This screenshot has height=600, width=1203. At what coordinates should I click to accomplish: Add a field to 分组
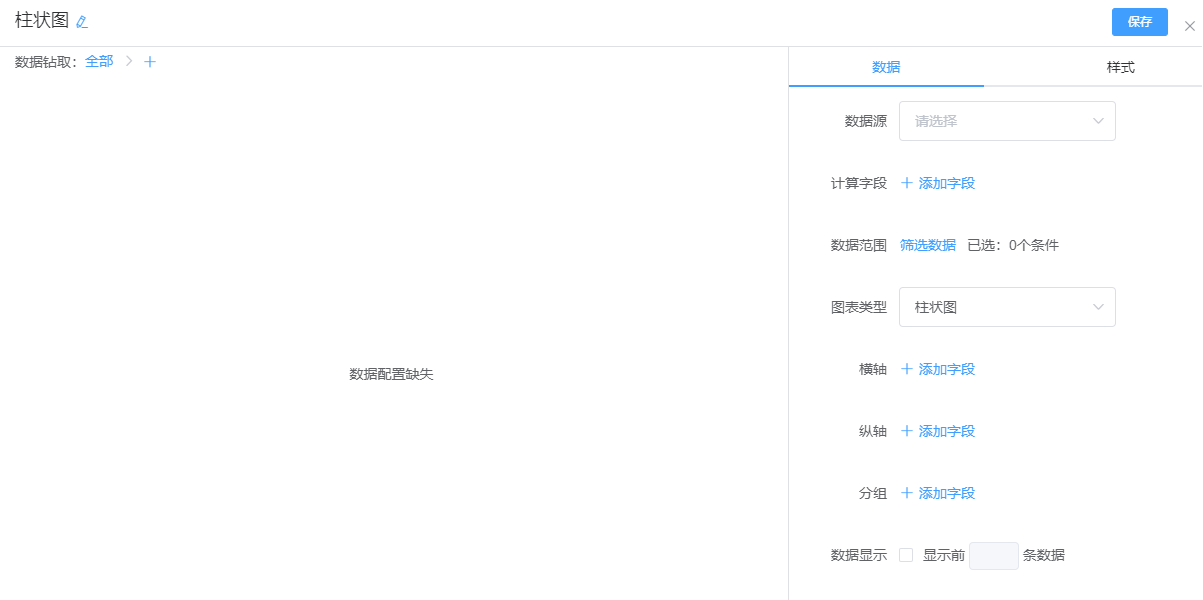tap(938, 493)
